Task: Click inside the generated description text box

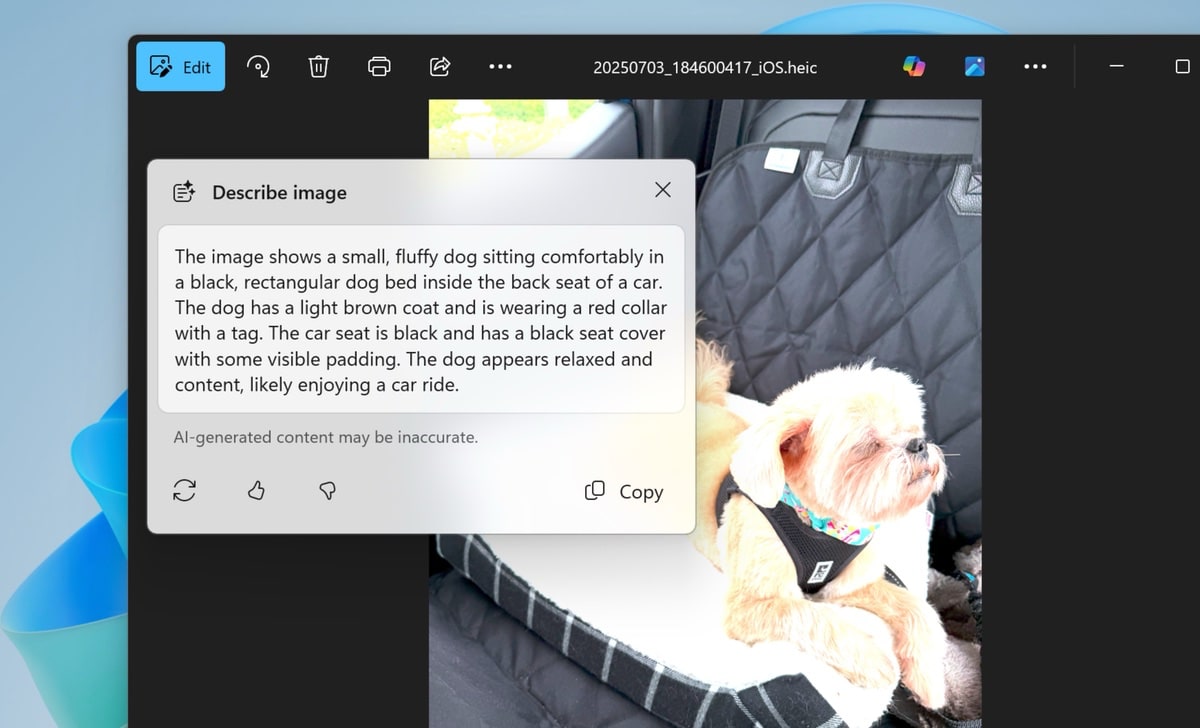Action: click(420, 320)
